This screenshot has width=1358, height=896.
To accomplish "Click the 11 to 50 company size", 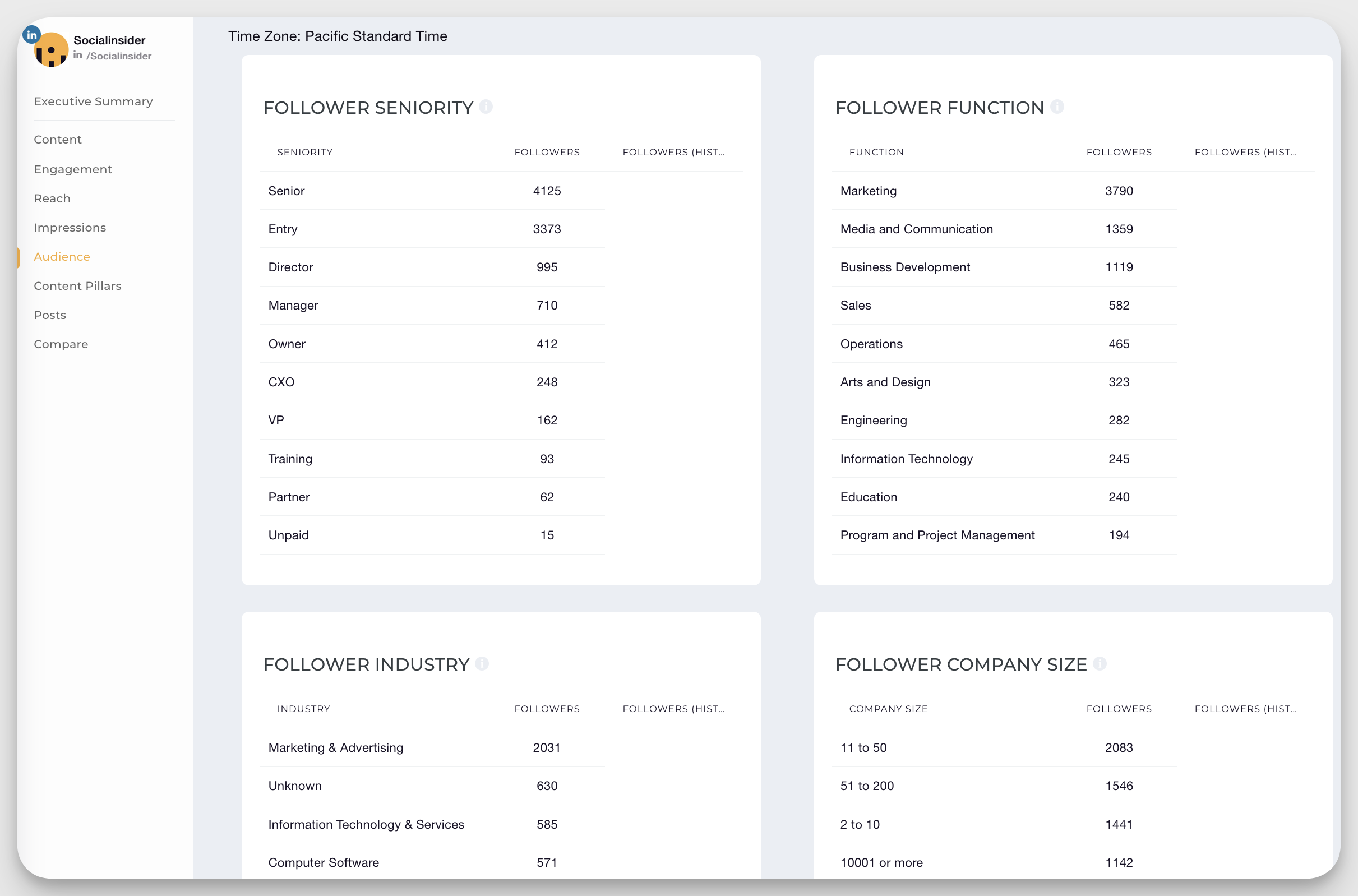I will tap(1004, 747).
